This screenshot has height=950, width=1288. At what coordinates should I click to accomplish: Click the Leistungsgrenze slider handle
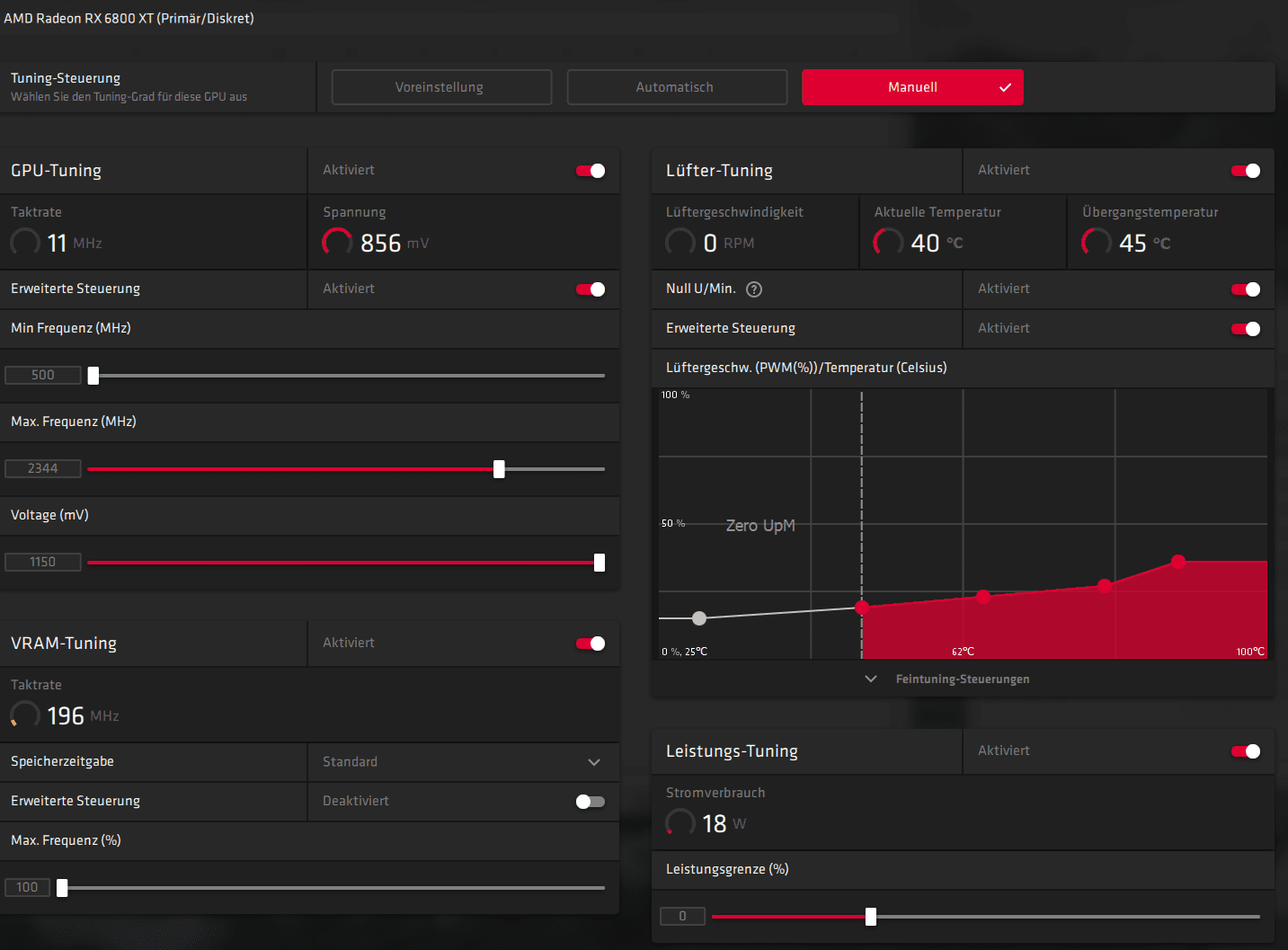coord(870,917)
